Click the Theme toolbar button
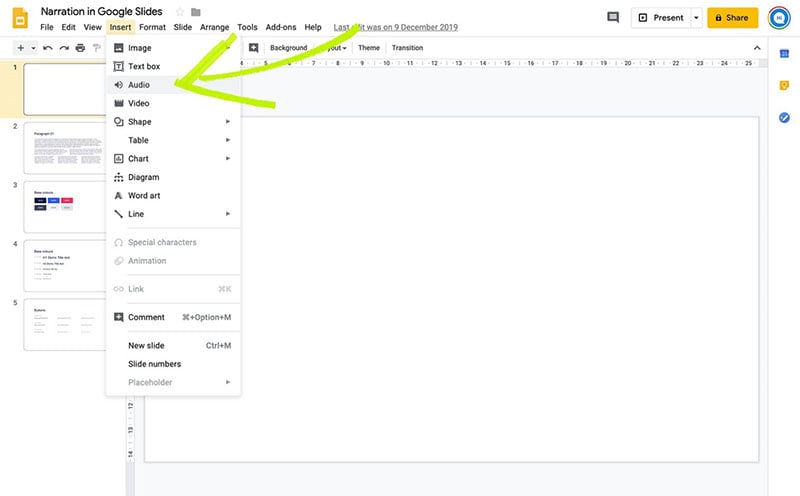 (x=368, y=47)
